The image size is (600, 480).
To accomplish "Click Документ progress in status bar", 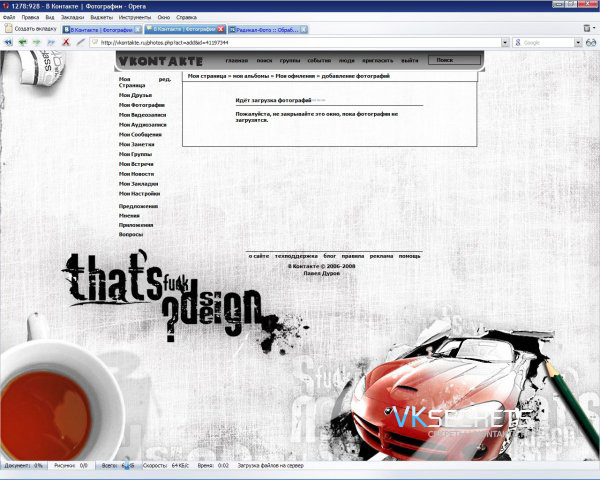I will tap(23, 466).
